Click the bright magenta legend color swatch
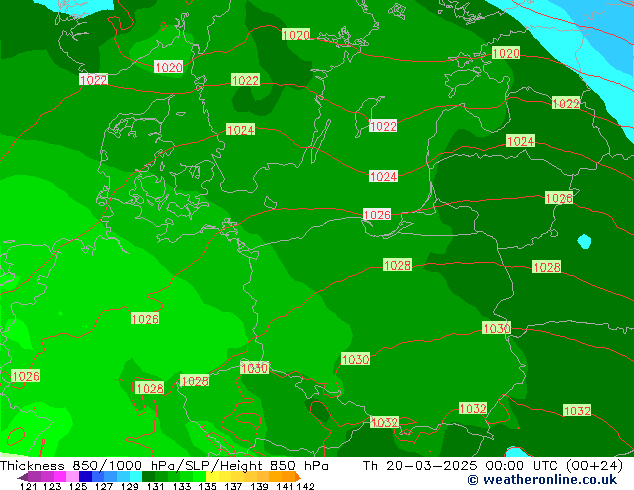 pyautogui.click(x=60, y=476)
